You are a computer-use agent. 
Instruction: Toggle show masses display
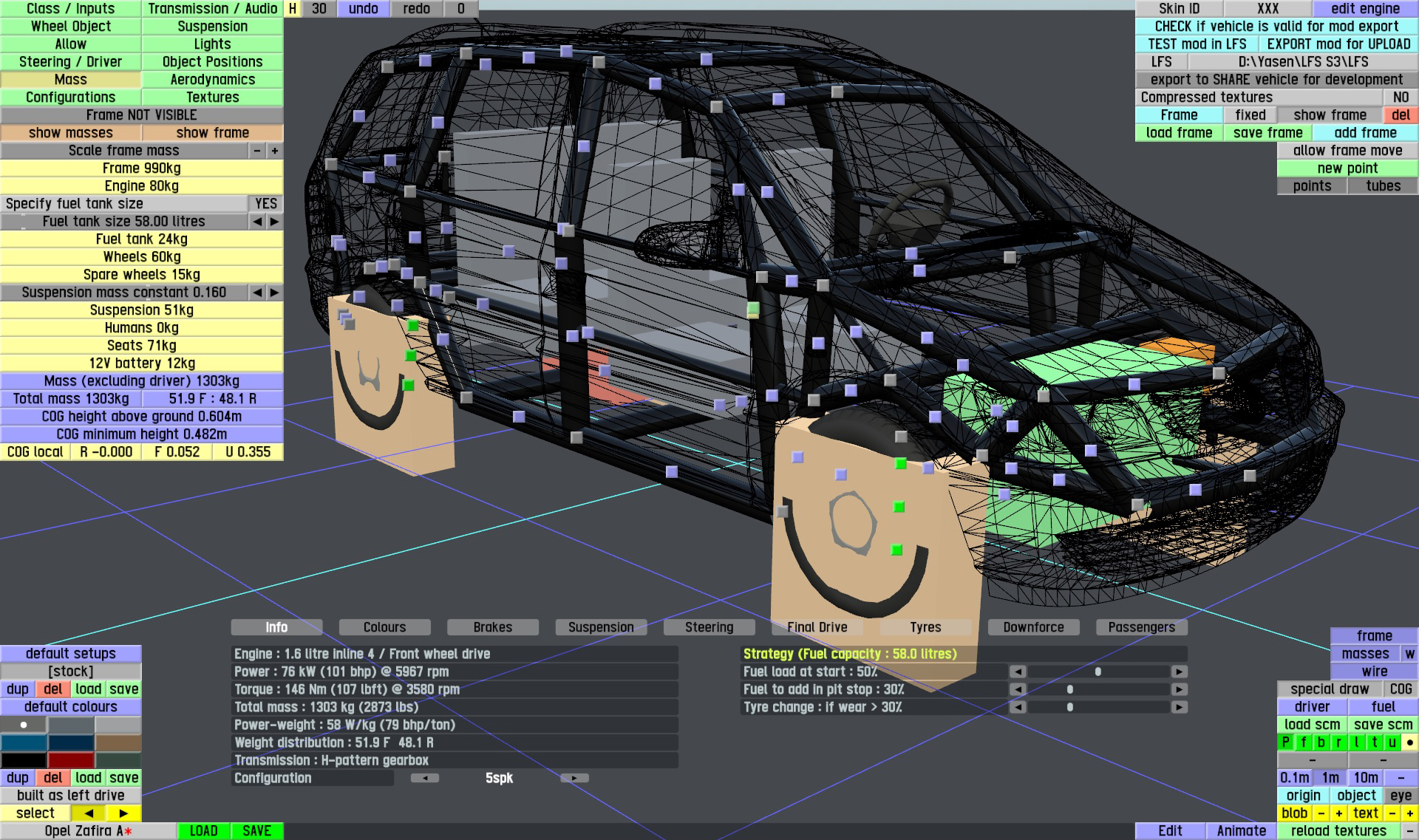(x=71, y=133)
